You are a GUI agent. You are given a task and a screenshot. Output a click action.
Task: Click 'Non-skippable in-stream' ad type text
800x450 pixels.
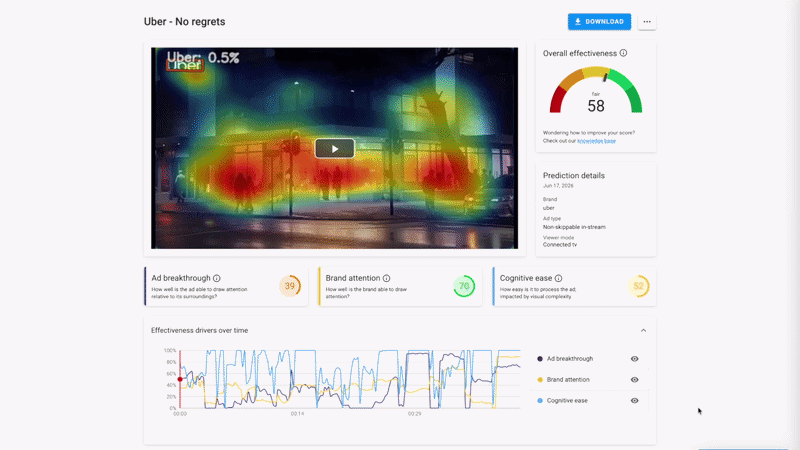click(x=574, y=227)
